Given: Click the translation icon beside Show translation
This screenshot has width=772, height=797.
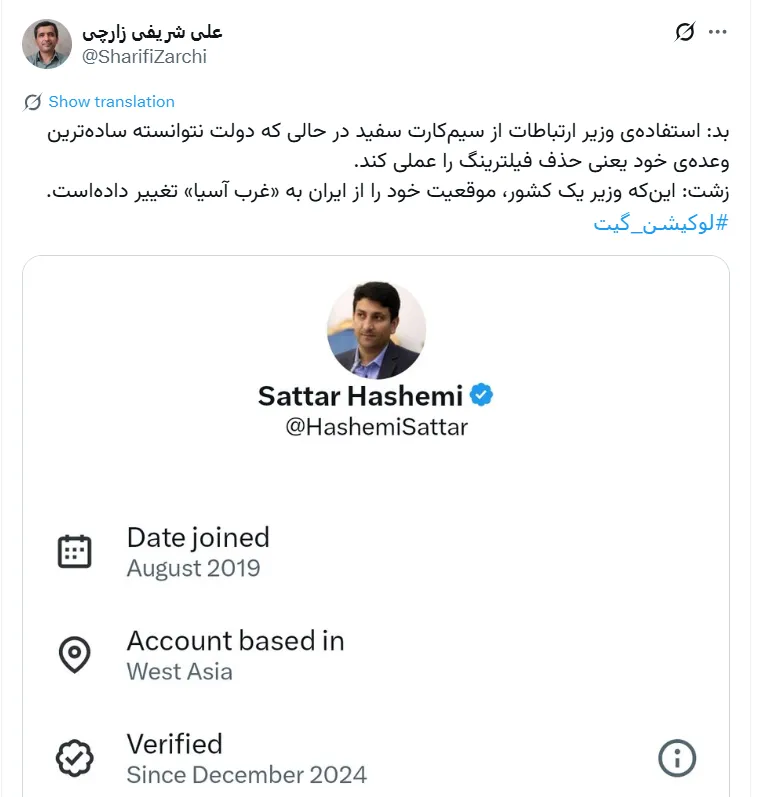Looking at the screenshot, I should pos(33,102).
